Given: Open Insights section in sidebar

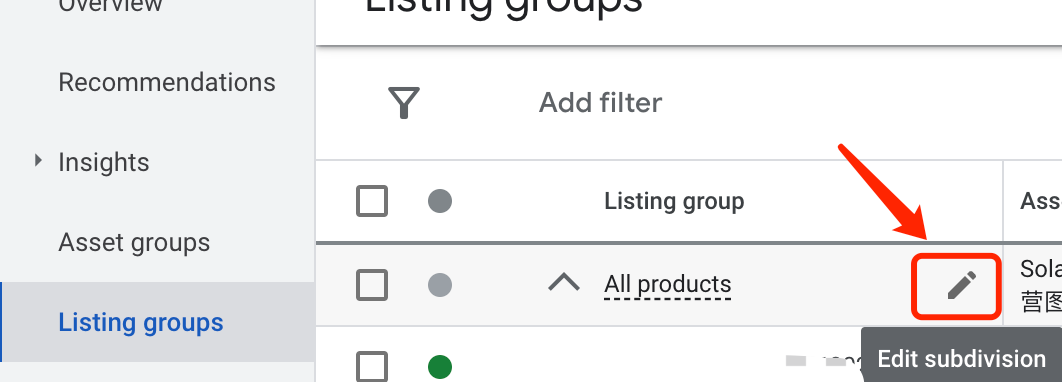Looking at the screenshot, I should pos(104,163).
